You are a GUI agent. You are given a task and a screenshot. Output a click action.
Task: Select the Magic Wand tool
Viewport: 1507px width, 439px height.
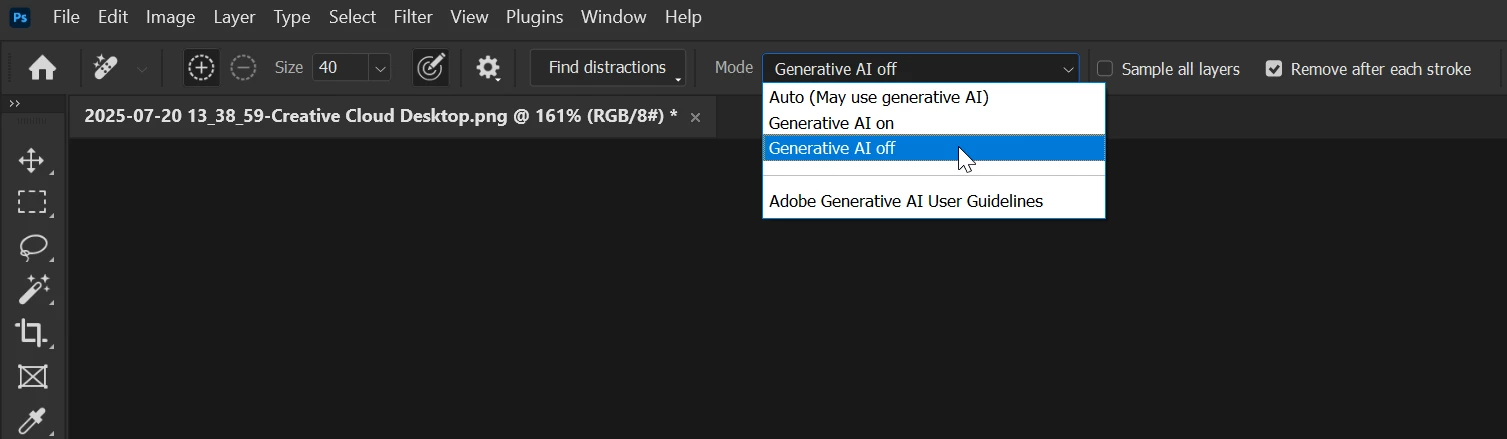[x=32, y=290]
